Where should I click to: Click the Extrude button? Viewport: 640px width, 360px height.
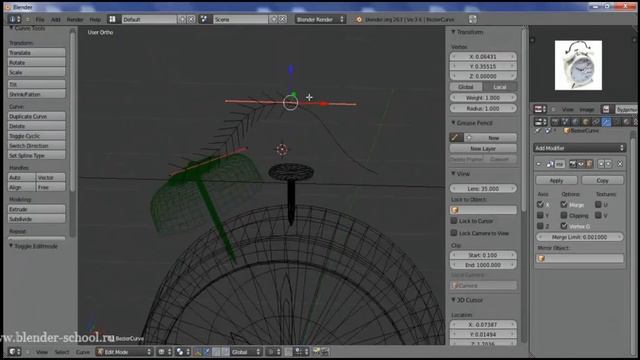(36, 209)
